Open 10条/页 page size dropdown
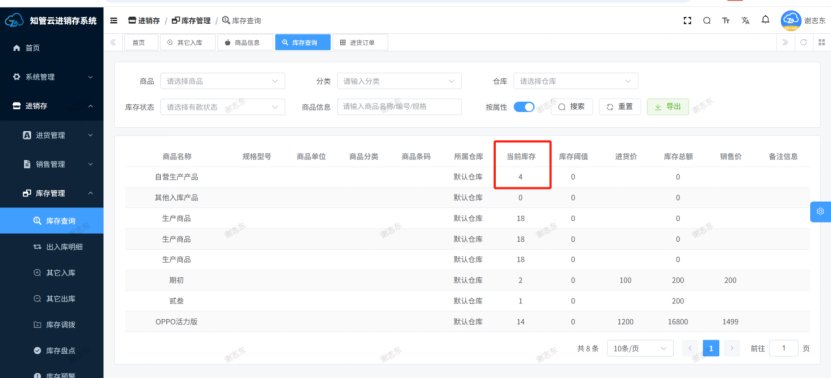 pyautogui.click(x=640, y=348)
